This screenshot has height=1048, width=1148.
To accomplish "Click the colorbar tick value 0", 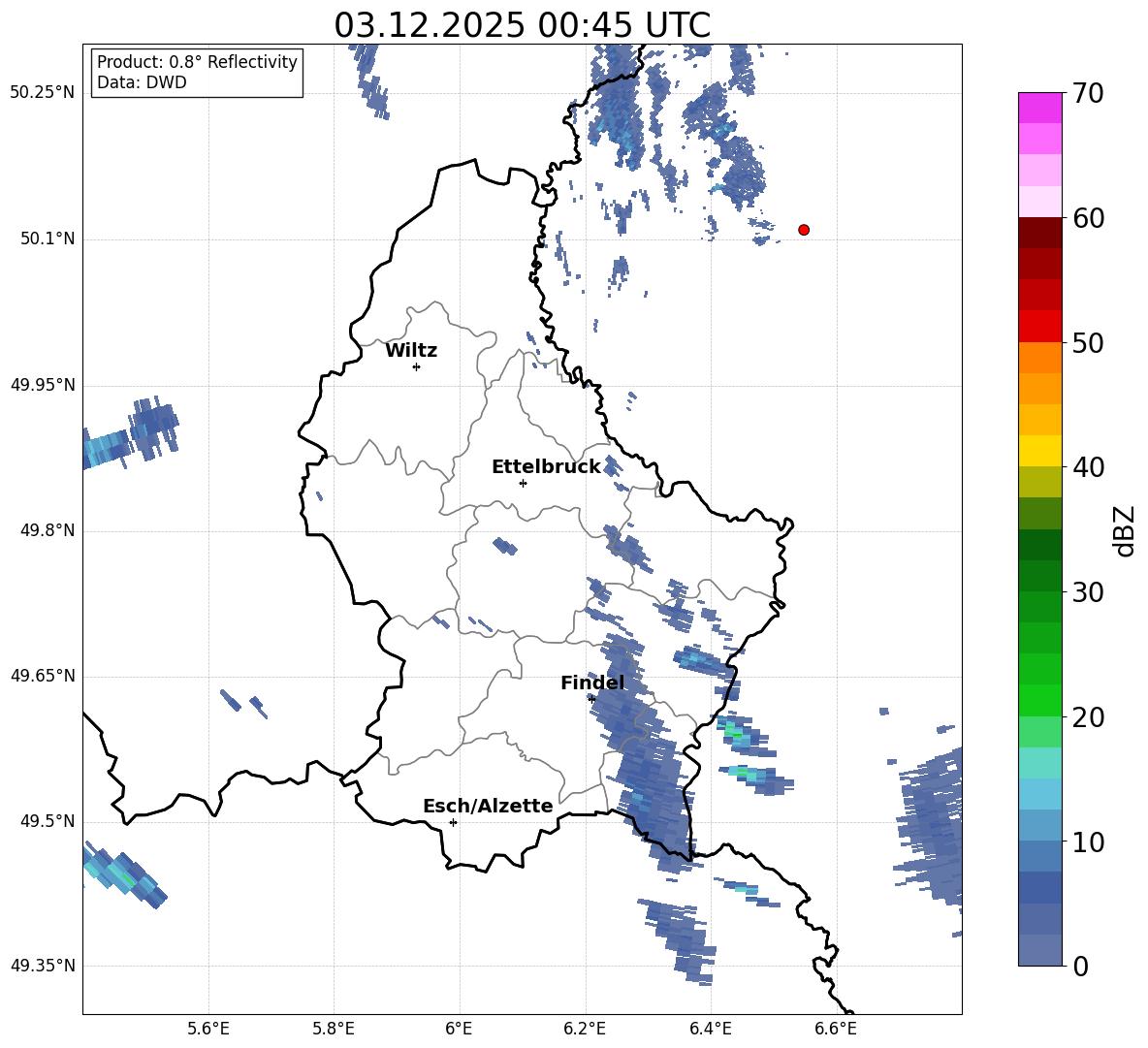I will [1080, 967].
